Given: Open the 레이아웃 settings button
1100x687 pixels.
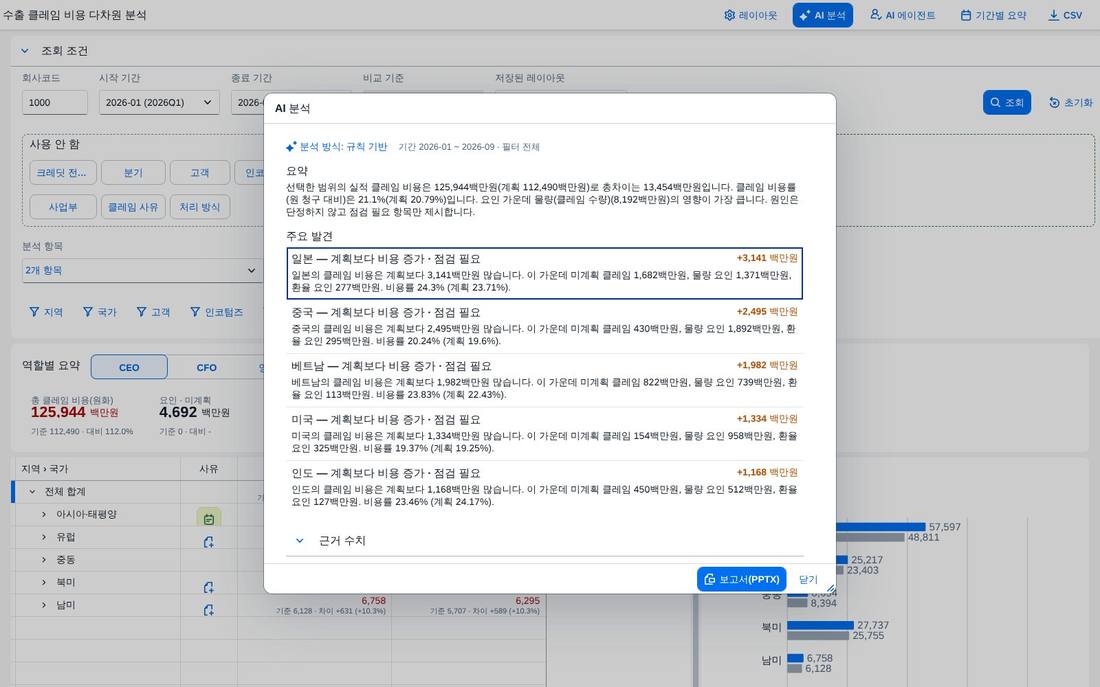Looking at the screenshot, I should [750, 15].
